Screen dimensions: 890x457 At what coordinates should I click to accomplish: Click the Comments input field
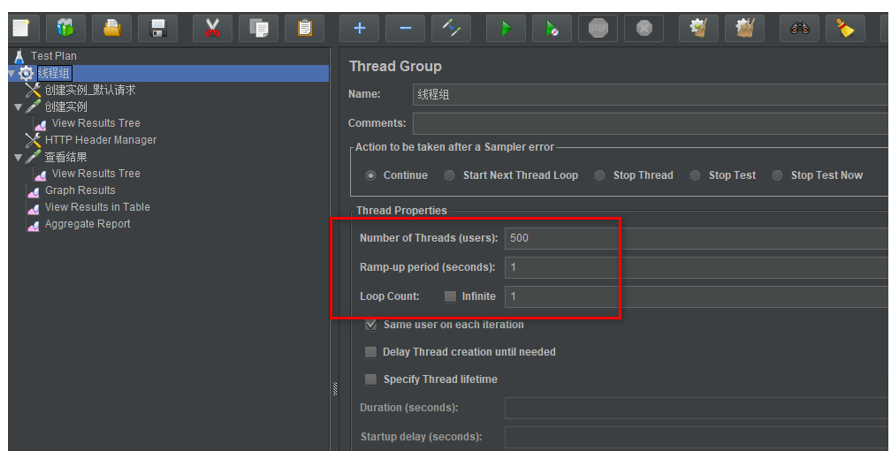pos(650,123)
